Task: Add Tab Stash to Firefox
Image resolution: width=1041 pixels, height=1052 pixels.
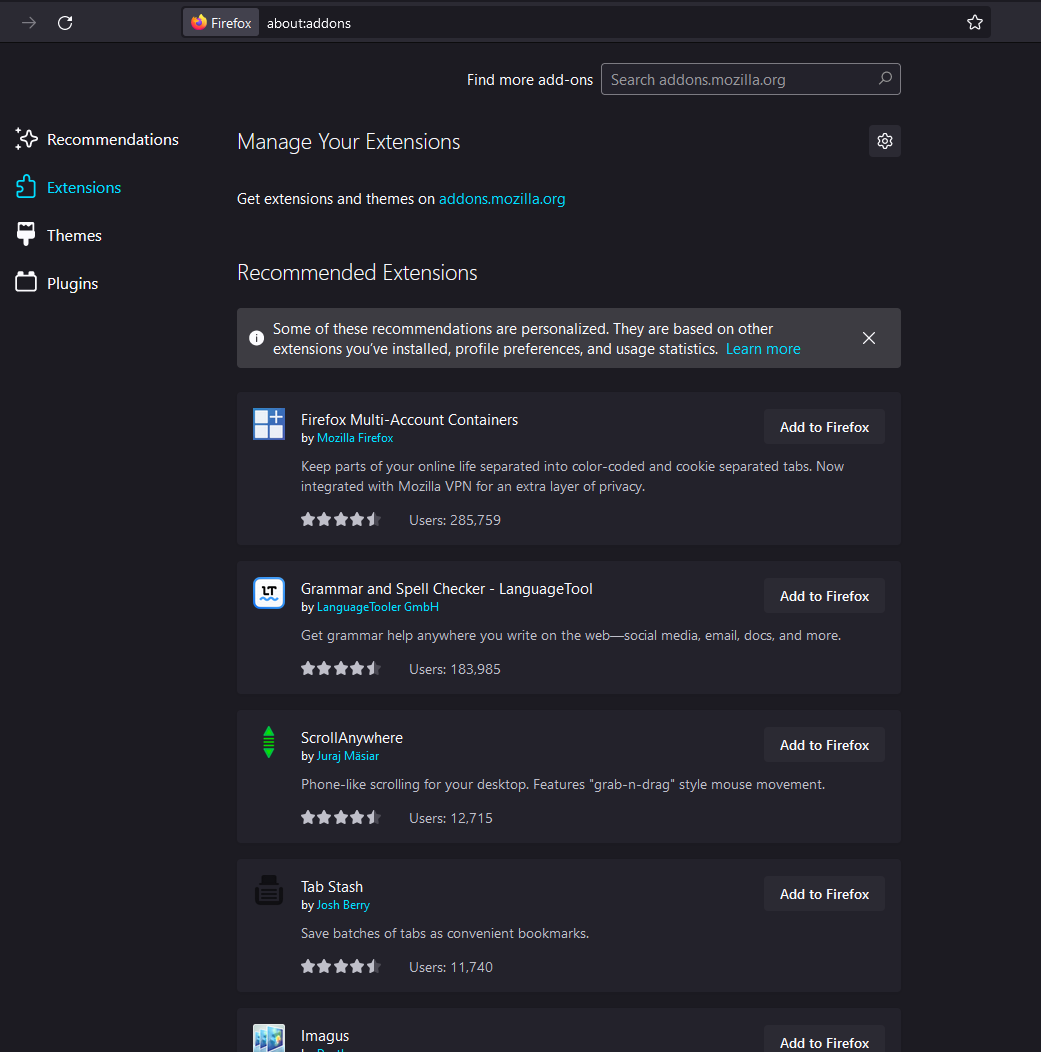Action: point(824,894)
